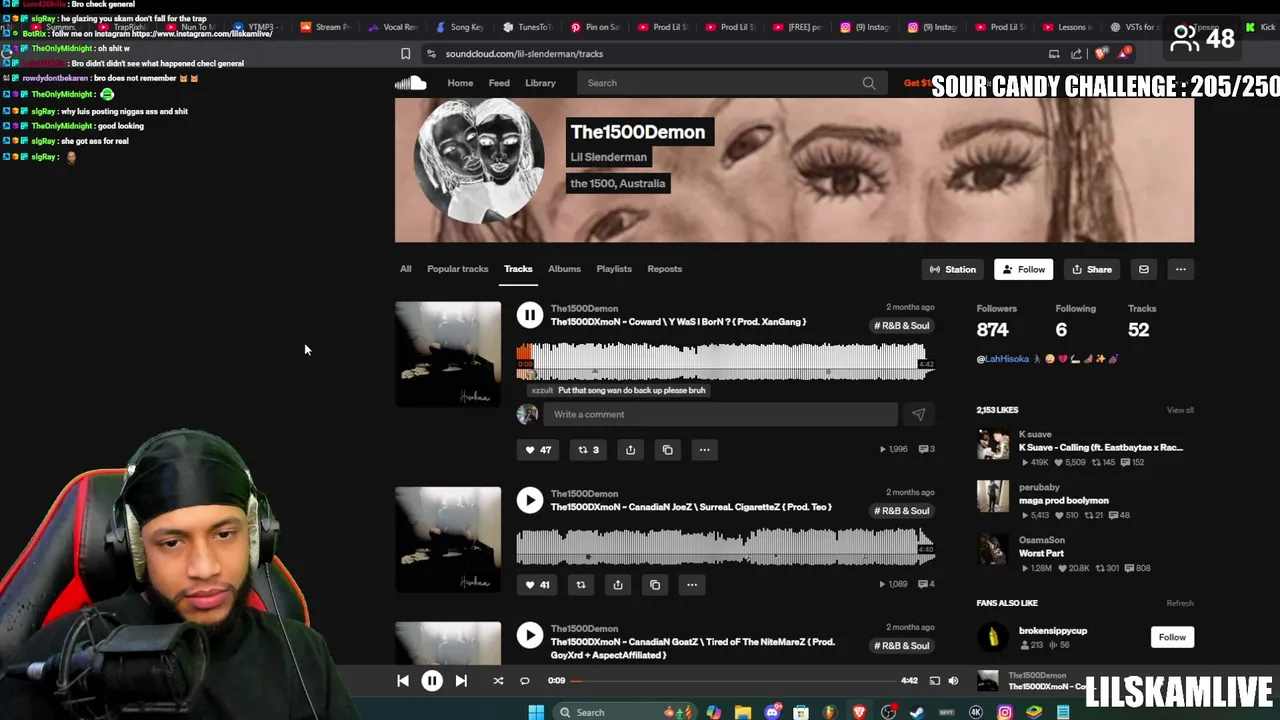Like the CanadiaN JoeZ track with 41 likes
This screenshot has height=720, width=1280.
tap(537, 585)
